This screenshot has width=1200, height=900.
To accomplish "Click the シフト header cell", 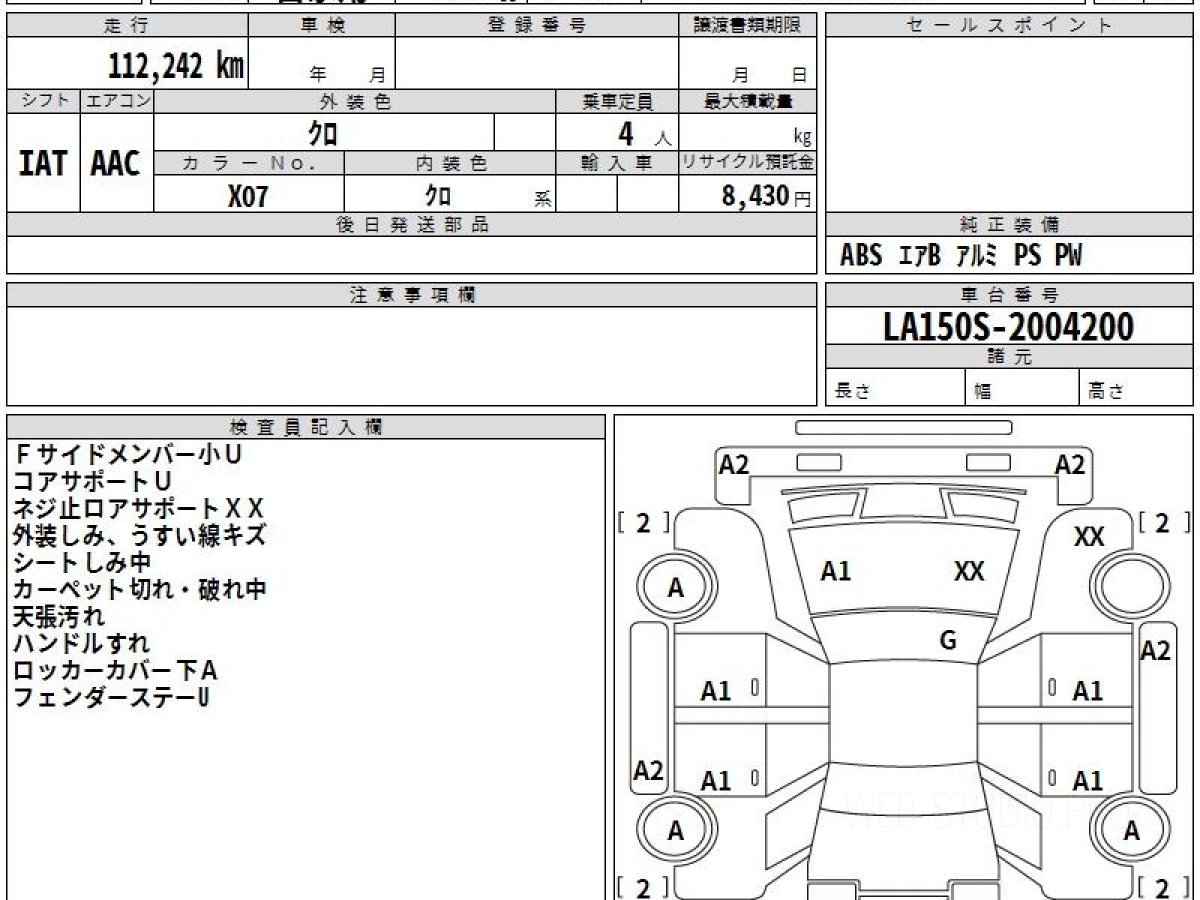I will pos(43,101).
